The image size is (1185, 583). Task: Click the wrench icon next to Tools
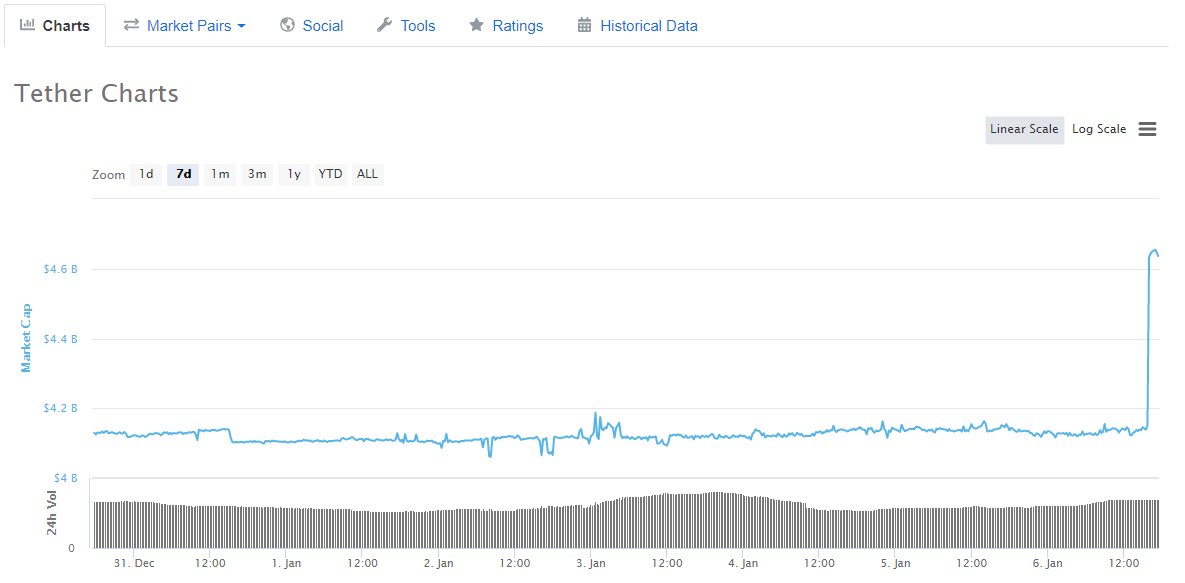384,25
